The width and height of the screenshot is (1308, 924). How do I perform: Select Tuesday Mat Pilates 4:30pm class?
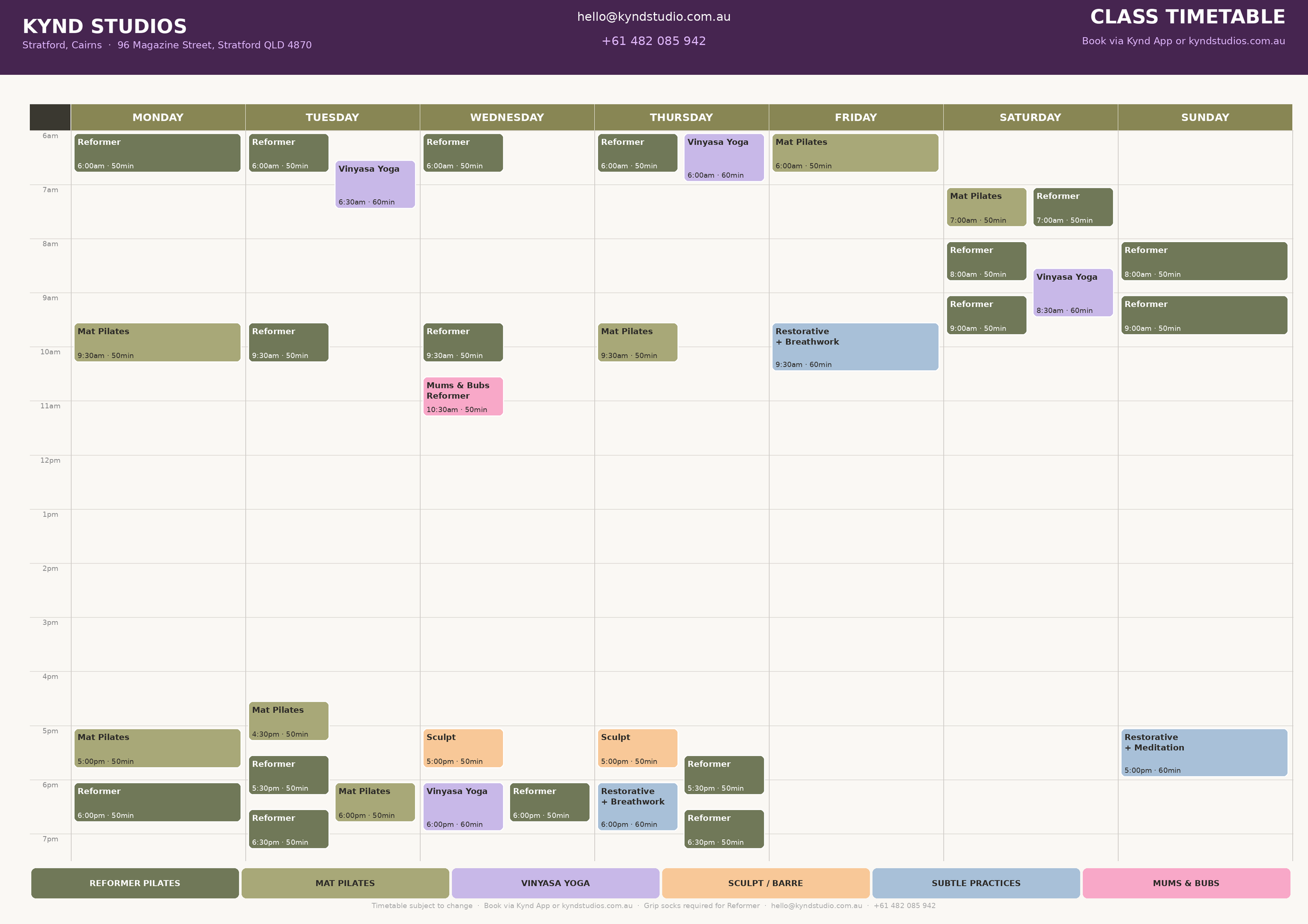tap(288, 720)
